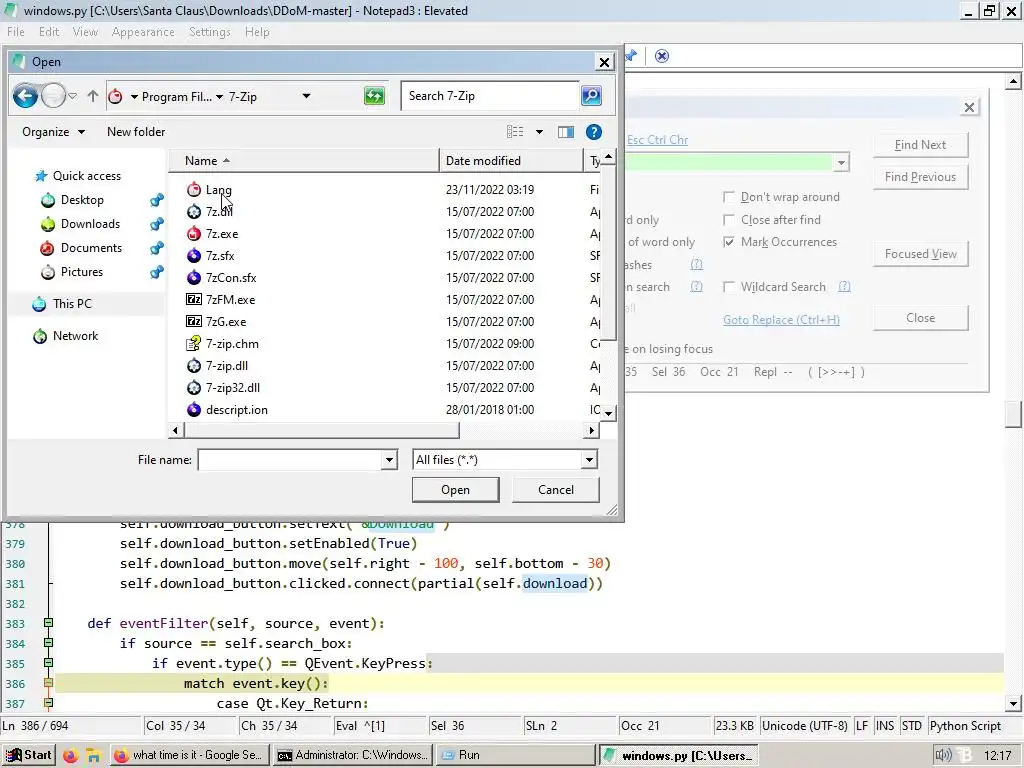
Task: Select the descript.ion file icon
Action: click(194, 409)
